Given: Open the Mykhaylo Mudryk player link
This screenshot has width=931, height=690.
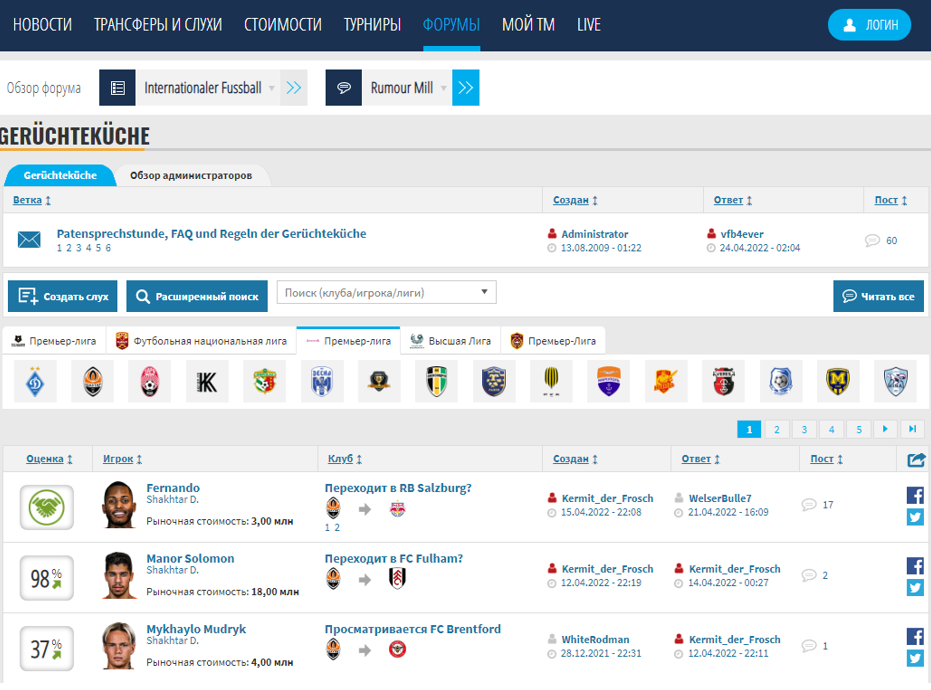Looking at the screenshot, I should [x=196, y=629].
